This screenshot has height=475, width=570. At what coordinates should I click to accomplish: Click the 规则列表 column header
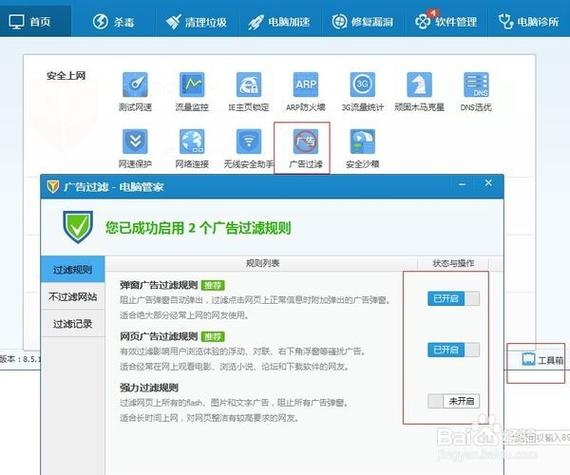pos(262,263)
